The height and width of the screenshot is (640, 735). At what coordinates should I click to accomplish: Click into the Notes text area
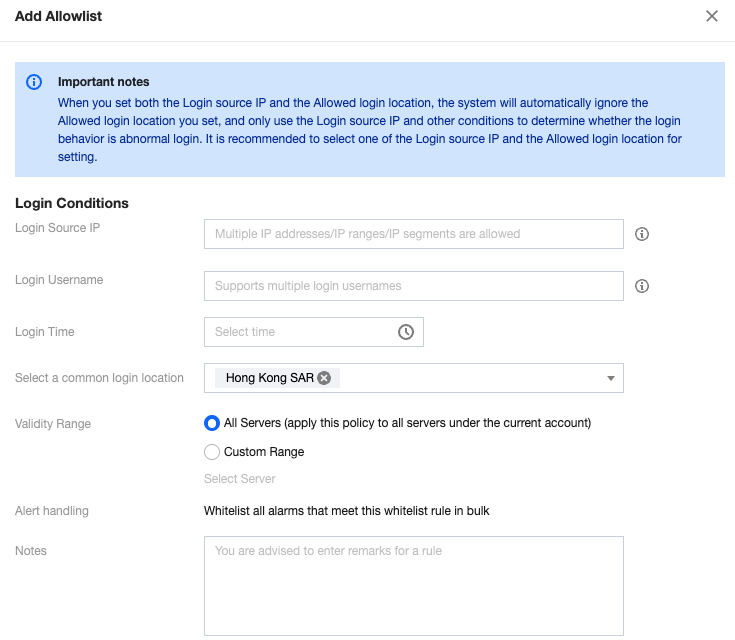413,586
